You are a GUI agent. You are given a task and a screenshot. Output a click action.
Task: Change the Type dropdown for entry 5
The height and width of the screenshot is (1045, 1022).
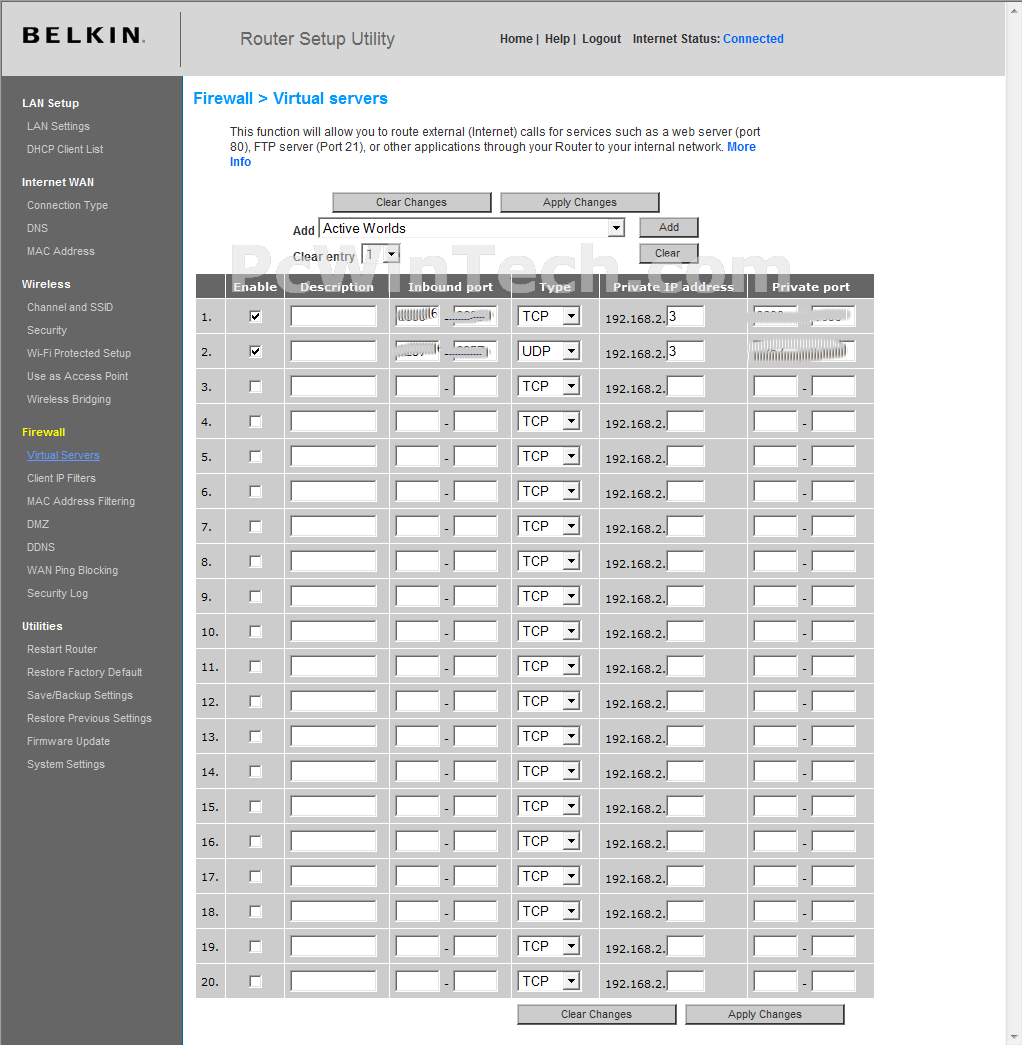pos(549,457)
